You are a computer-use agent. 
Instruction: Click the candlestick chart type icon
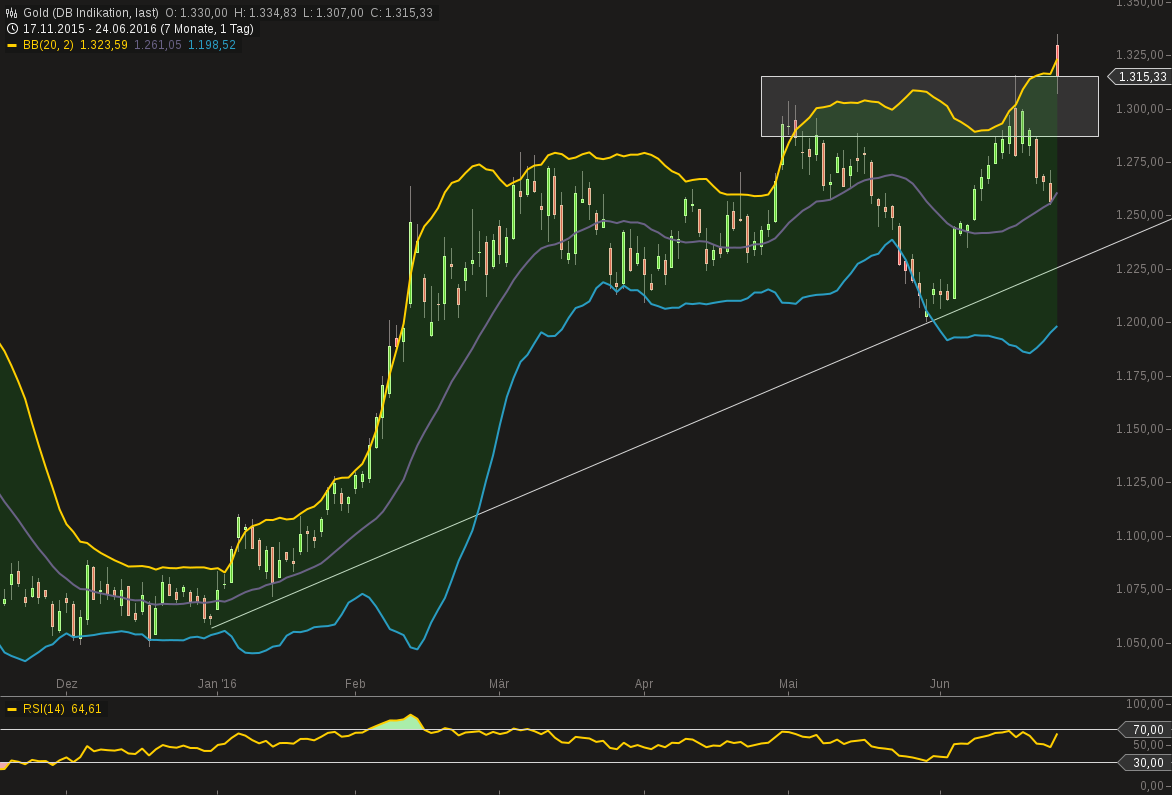click(11, 12)
